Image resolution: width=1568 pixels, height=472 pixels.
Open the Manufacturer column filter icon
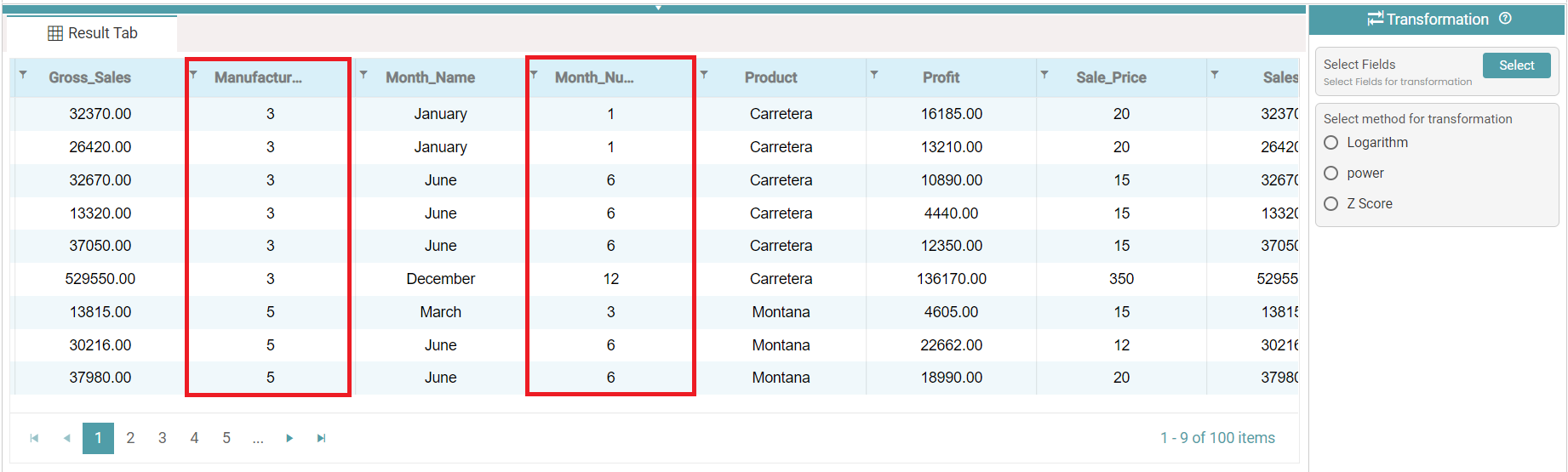193,75
